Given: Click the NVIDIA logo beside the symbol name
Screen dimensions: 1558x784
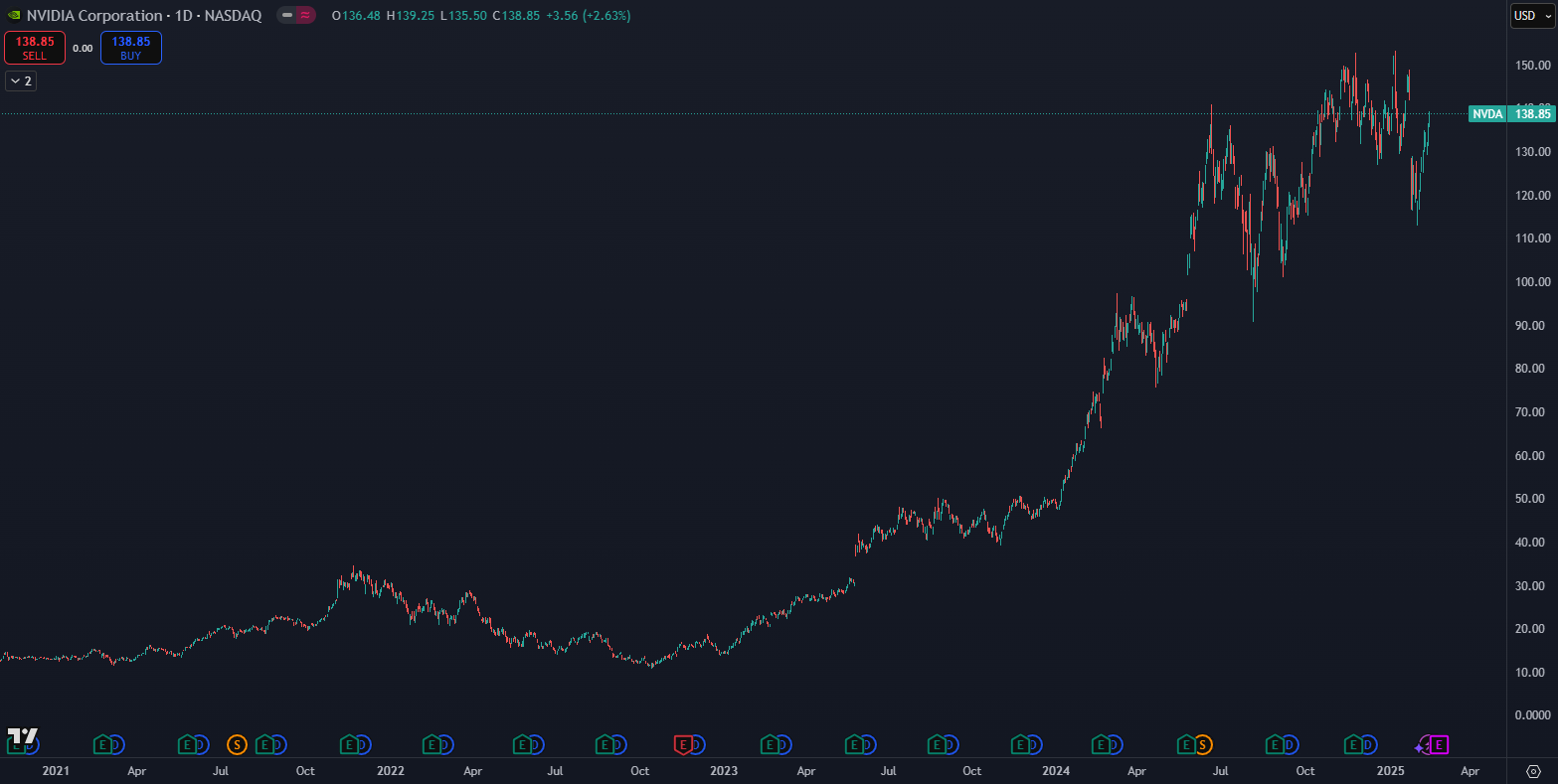Looking at the screenshot, I should pyautogui.click(x=14, y=16).
